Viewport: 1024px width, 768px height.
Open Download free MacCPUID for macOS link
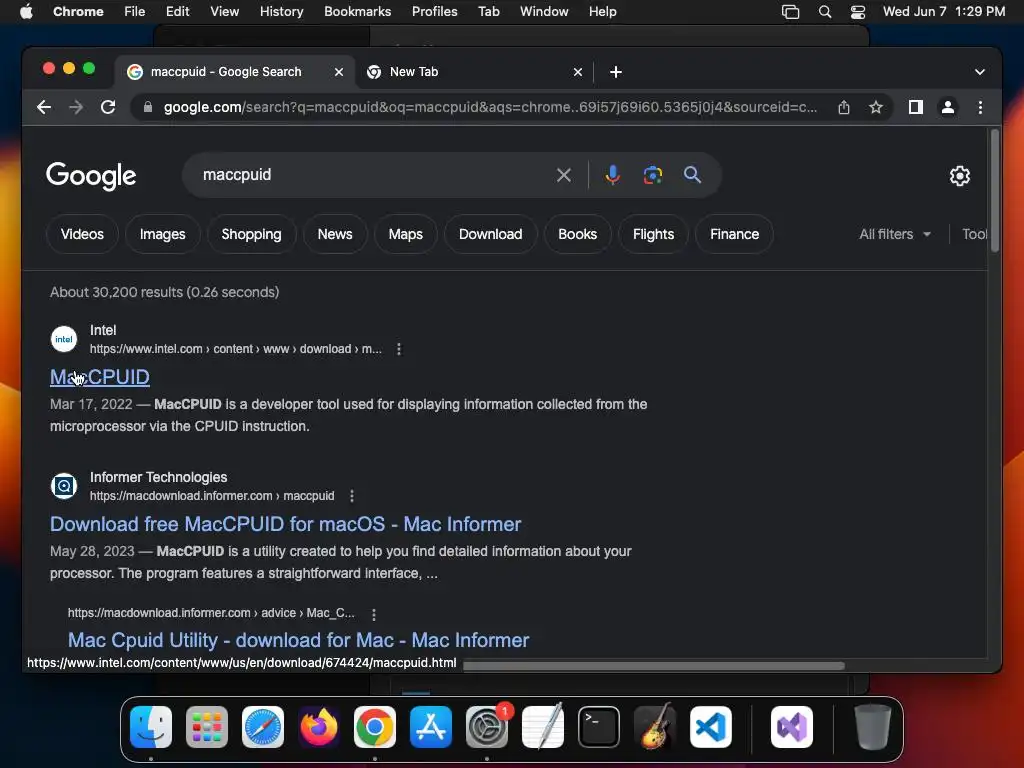point(285,524)
